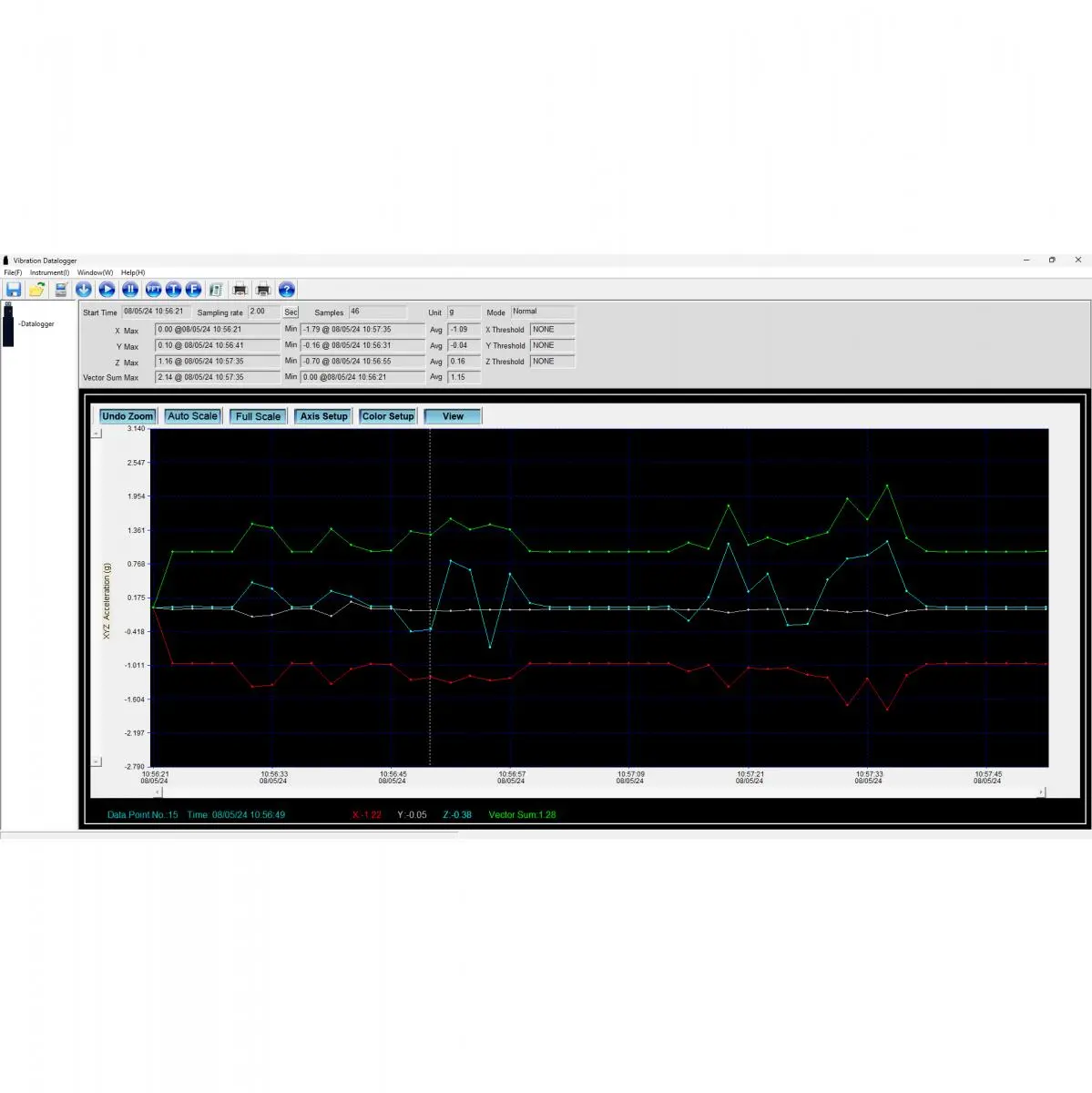Open the Window(W) menu
Viewport: 1092px width, 1093px height.
[x=95, y=272]
